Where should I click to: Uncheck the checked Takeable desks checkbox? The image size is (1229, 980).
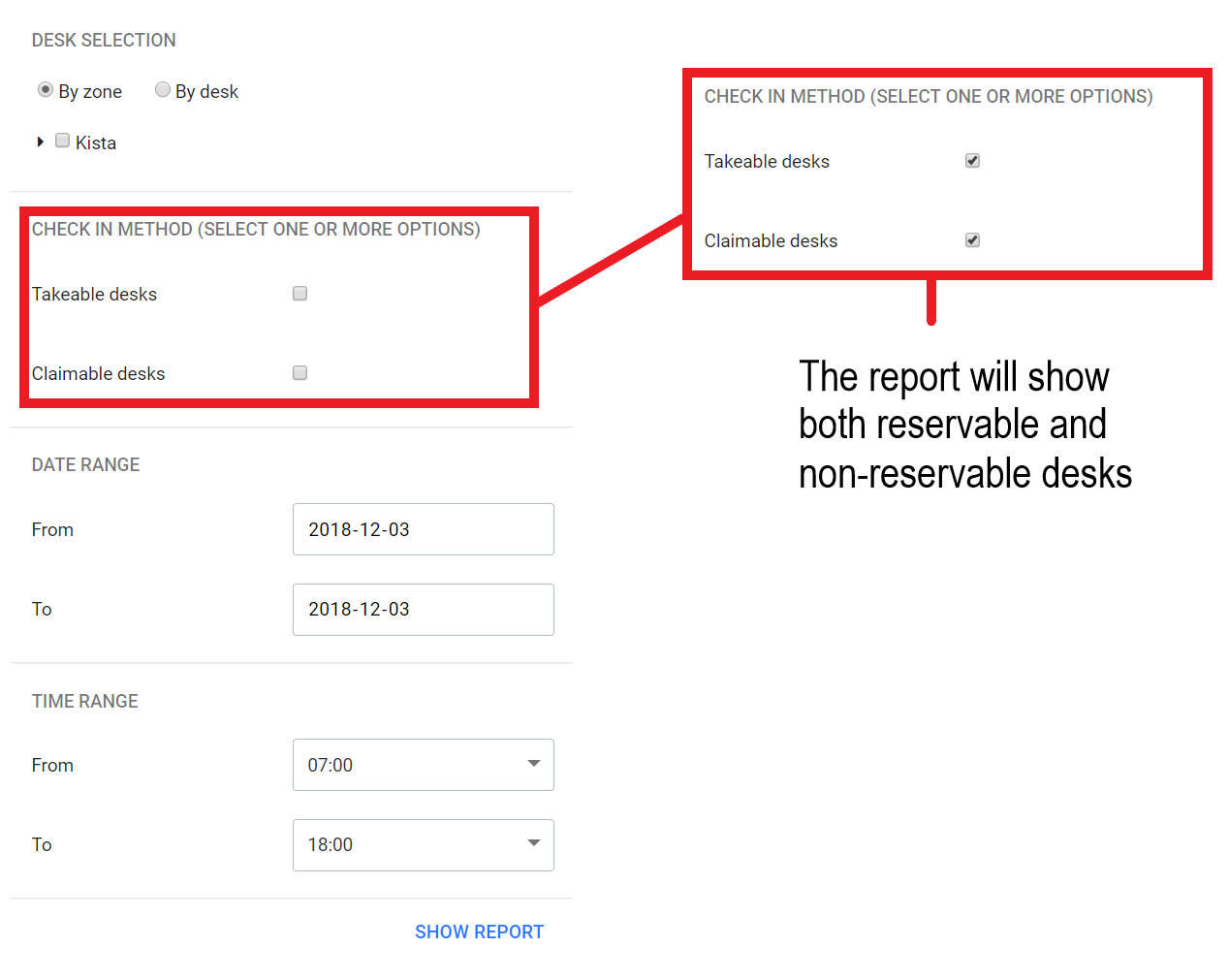pyautogui.click(x=973, y=161)
